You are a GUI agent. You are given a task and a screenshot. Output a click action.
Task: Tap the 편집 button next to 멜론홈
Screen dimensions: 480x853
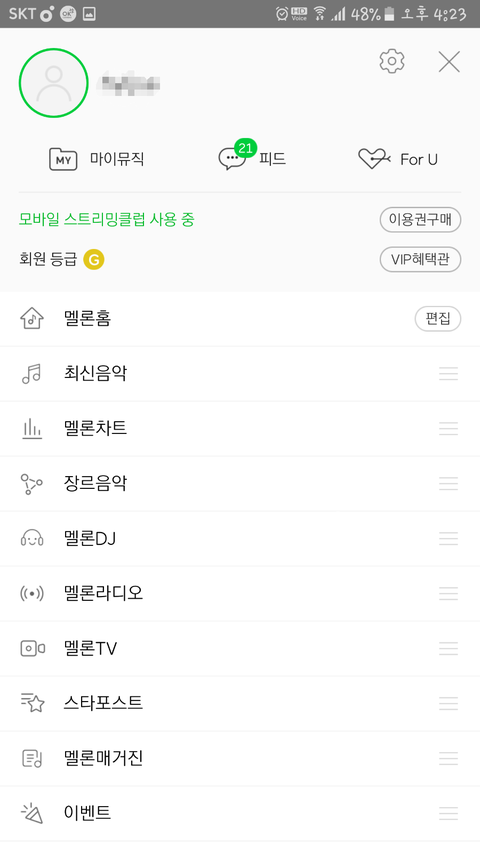438,318
